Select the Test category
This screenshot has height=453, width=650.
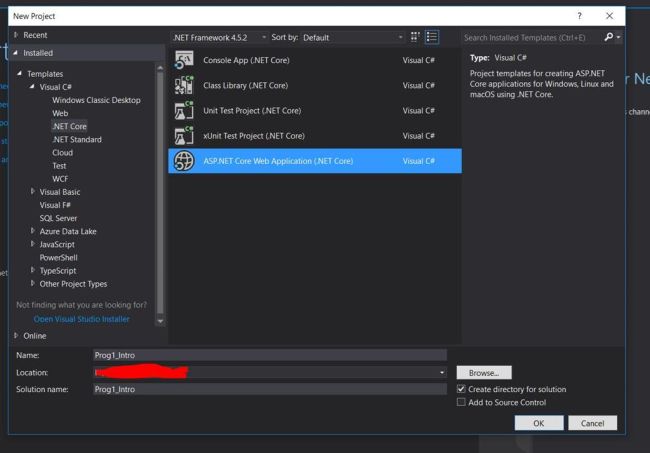[x=59, y=166]
